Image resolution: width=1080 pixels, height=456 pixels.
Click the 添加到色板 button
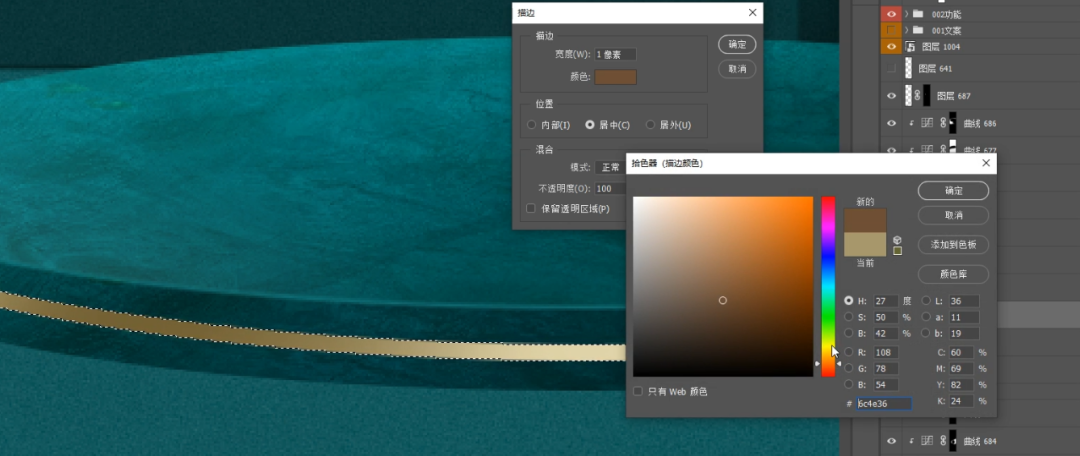click(x=953, y=245)
